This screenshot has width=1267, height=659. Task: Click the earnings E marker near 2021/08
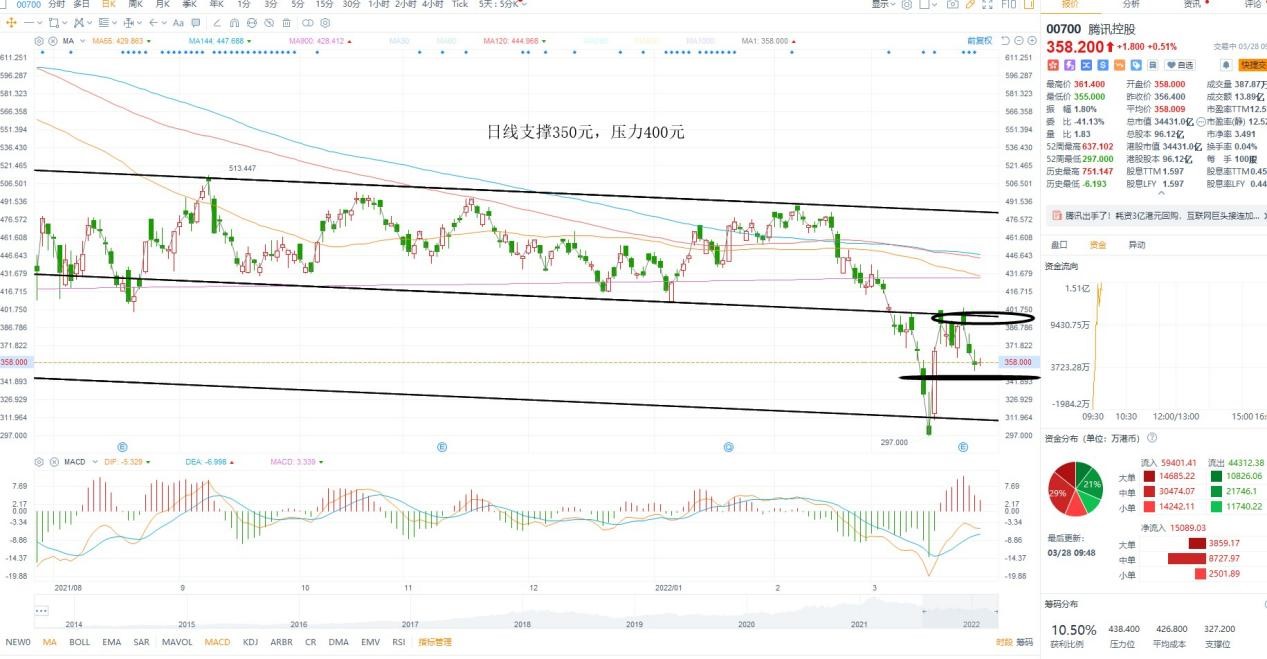(122, 447)
